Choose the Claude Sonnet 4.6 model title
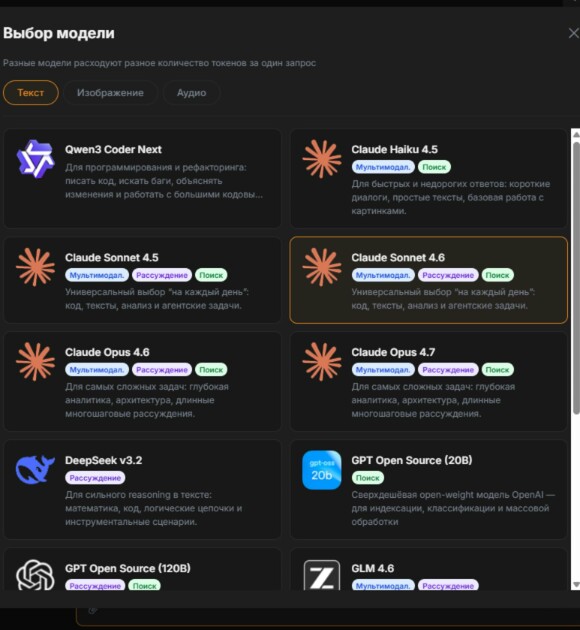The image size is (580, 630). pos(398,258)
